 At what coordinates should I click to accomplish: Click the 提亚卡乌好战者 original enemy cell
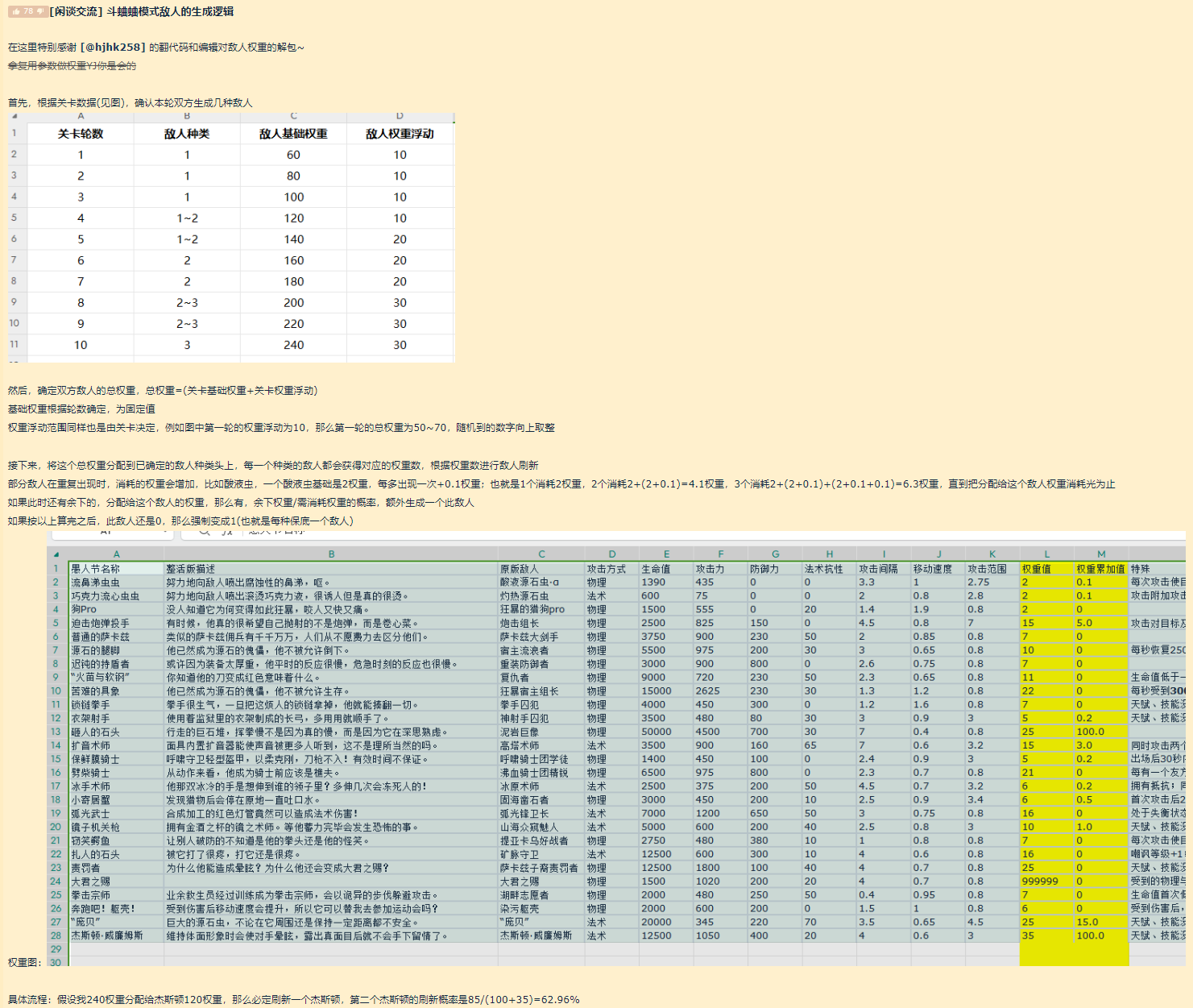pos(541,840)
